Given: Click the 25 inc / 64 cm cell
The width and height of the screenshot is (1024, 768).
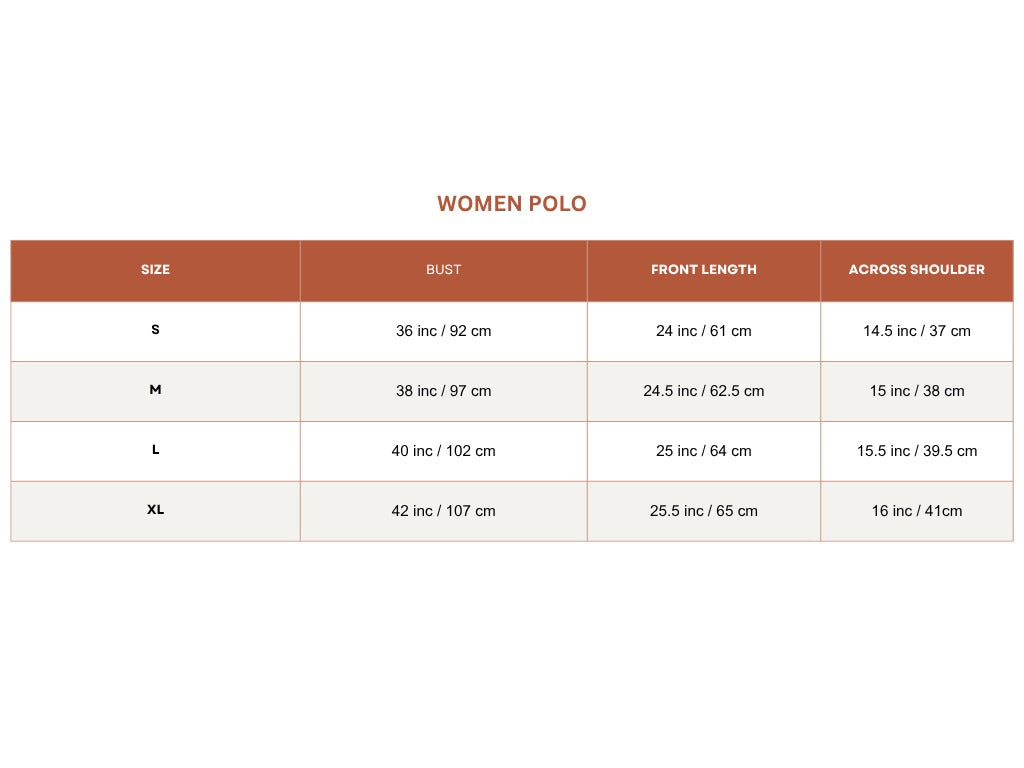Looking at the screenshot, I should click(x=703, y=451).
